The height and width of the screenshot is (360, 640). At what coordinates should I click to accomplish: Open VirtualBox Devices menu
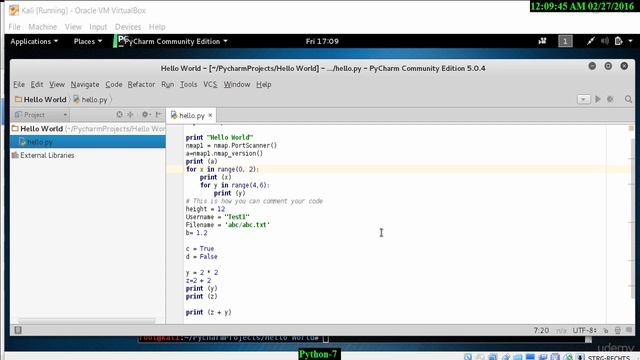128,27
